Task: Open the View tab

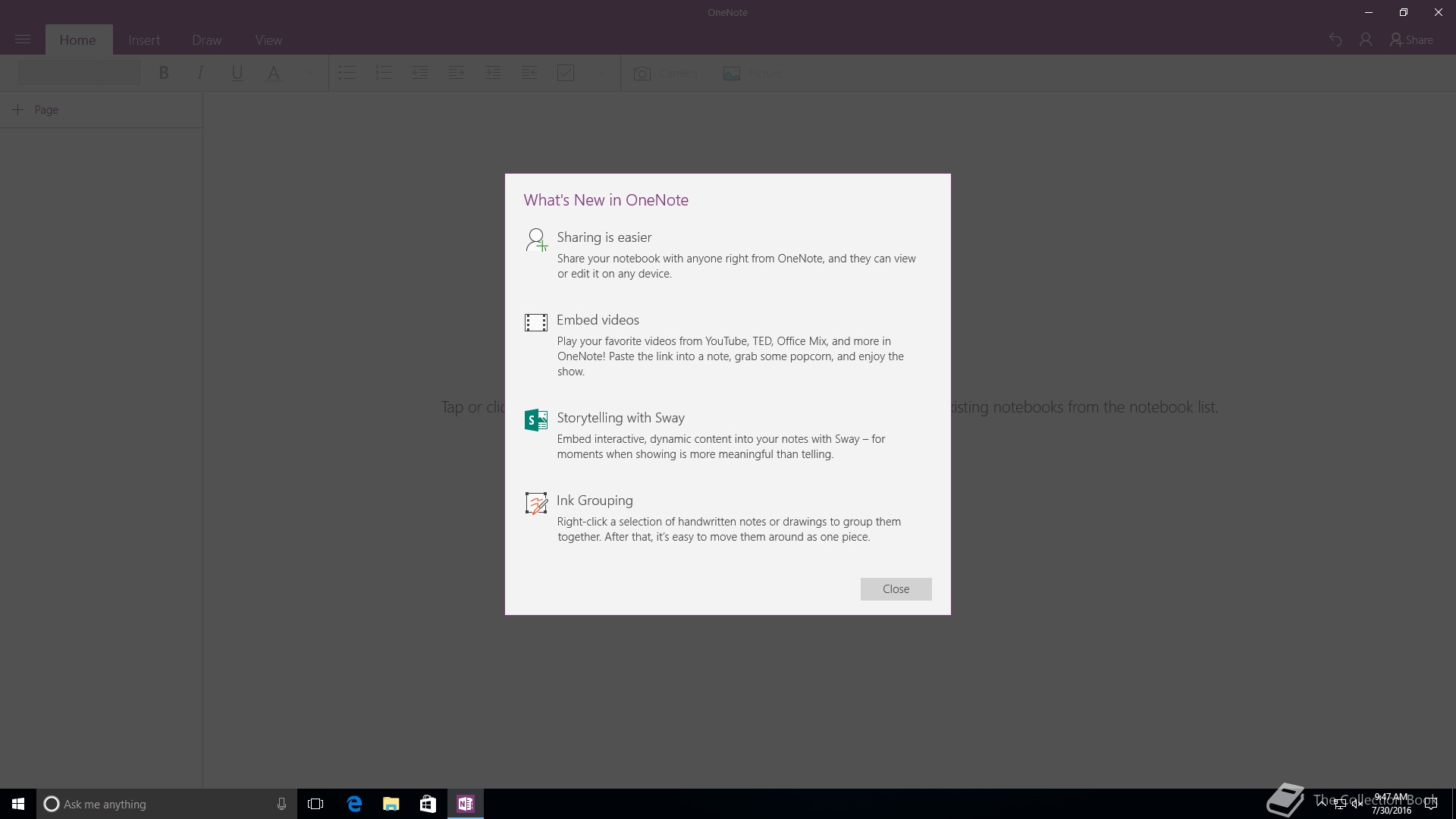Action: (268, 40)
